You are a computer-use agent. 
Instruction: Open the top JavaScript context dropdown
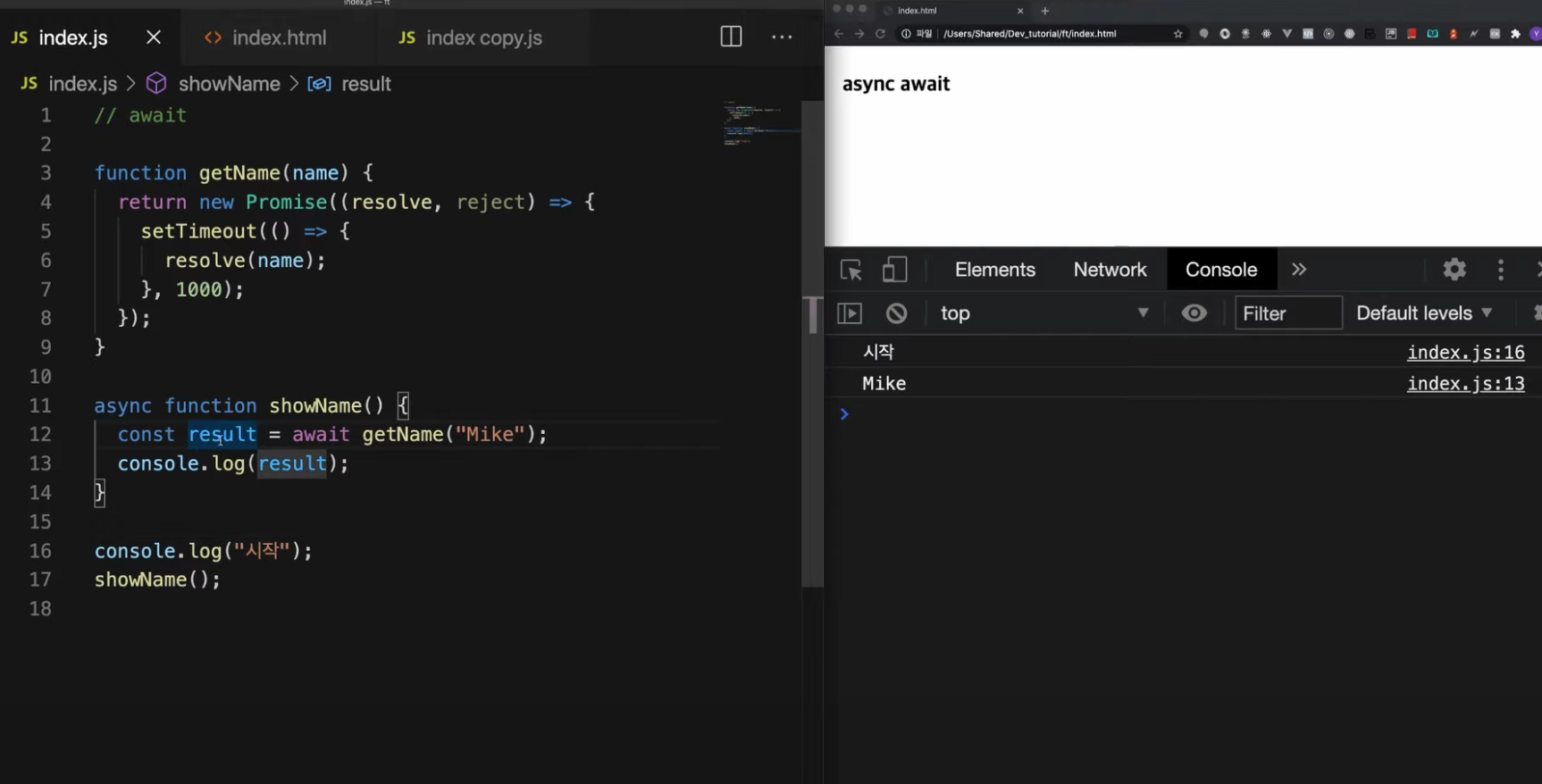pos(1043,313)
